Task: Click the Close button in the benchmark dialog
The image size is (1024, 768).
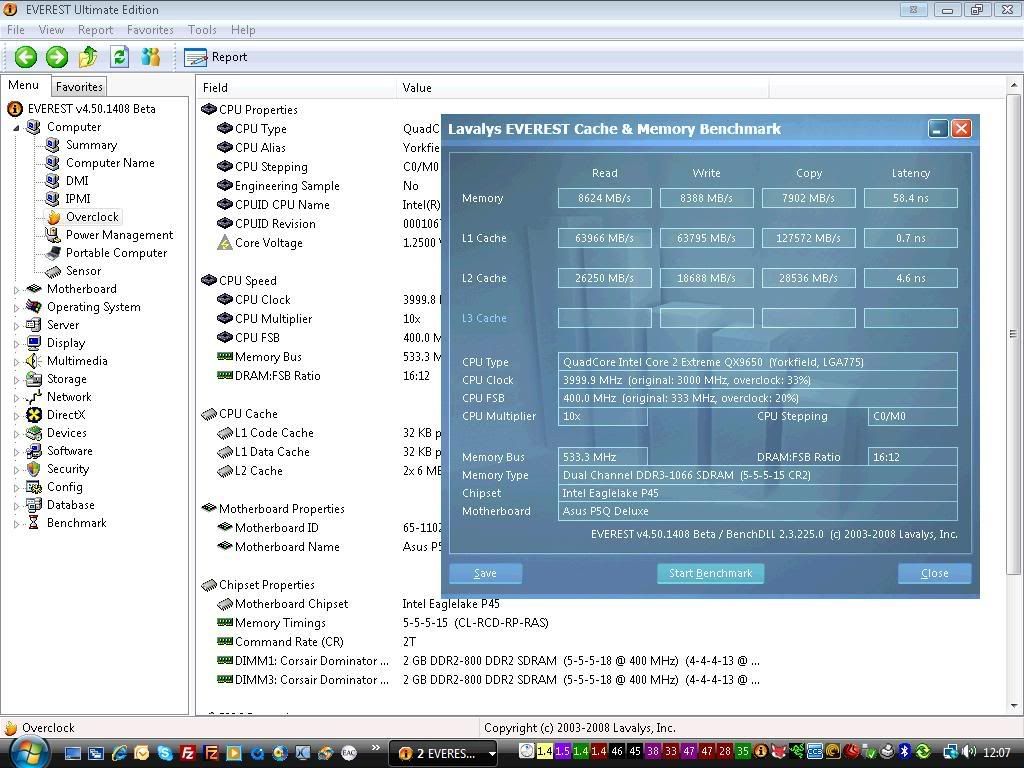Action: [x=935, y=573]
